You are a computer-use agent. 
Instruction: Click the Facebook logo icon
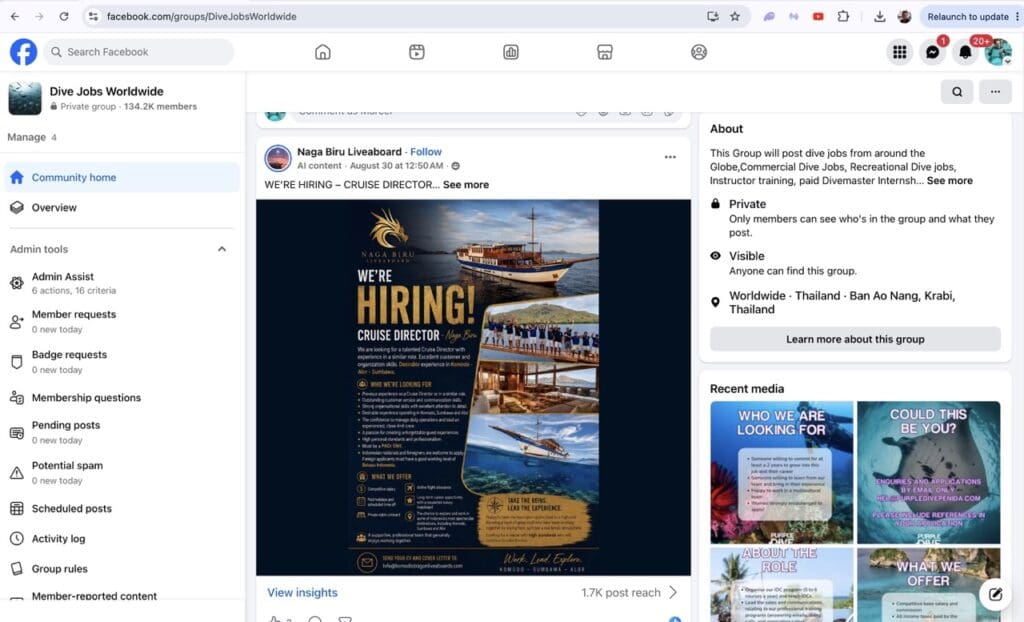coord(24,52)
